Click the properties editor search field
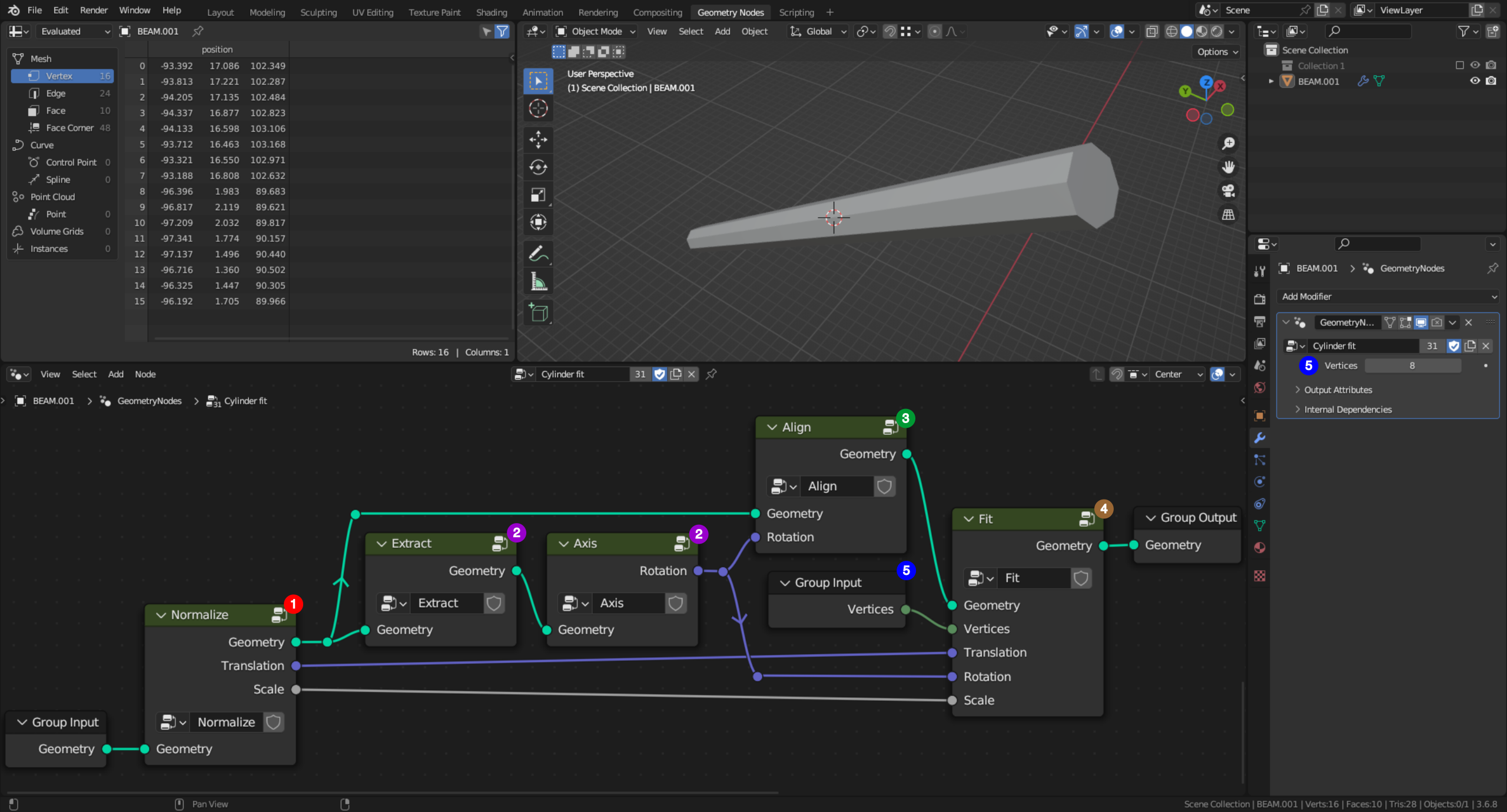The width and height of the screenshot is (1507, 812). pos(1377,244)
